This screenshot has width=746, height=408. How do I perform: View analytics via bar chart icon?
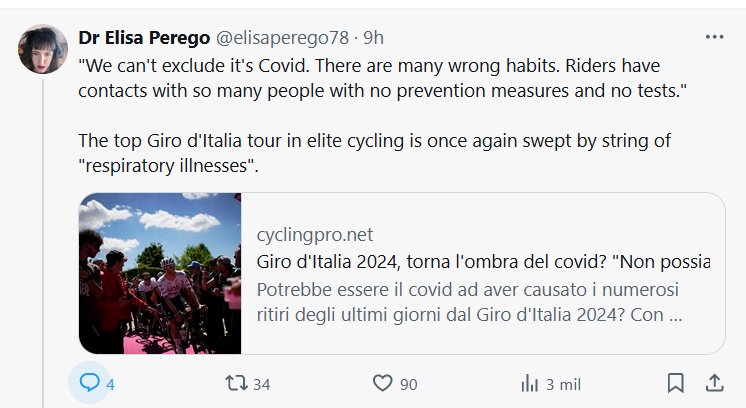tap(530, 383)
